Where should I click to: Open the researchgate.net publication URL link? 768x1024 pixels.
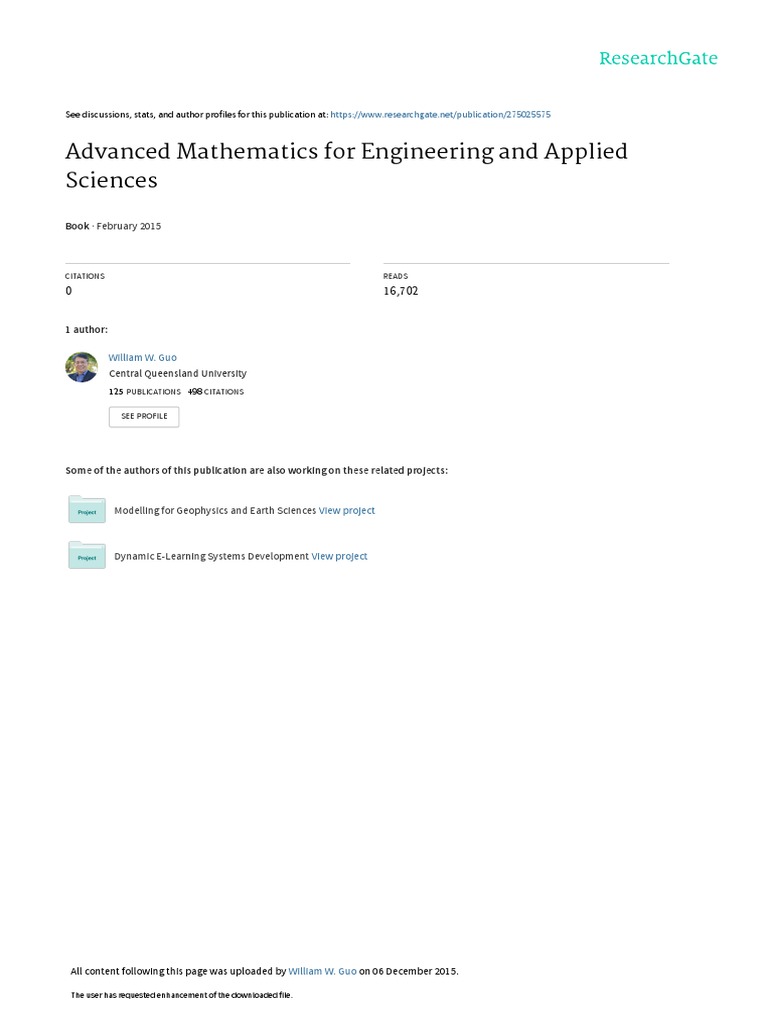point(440,115)
